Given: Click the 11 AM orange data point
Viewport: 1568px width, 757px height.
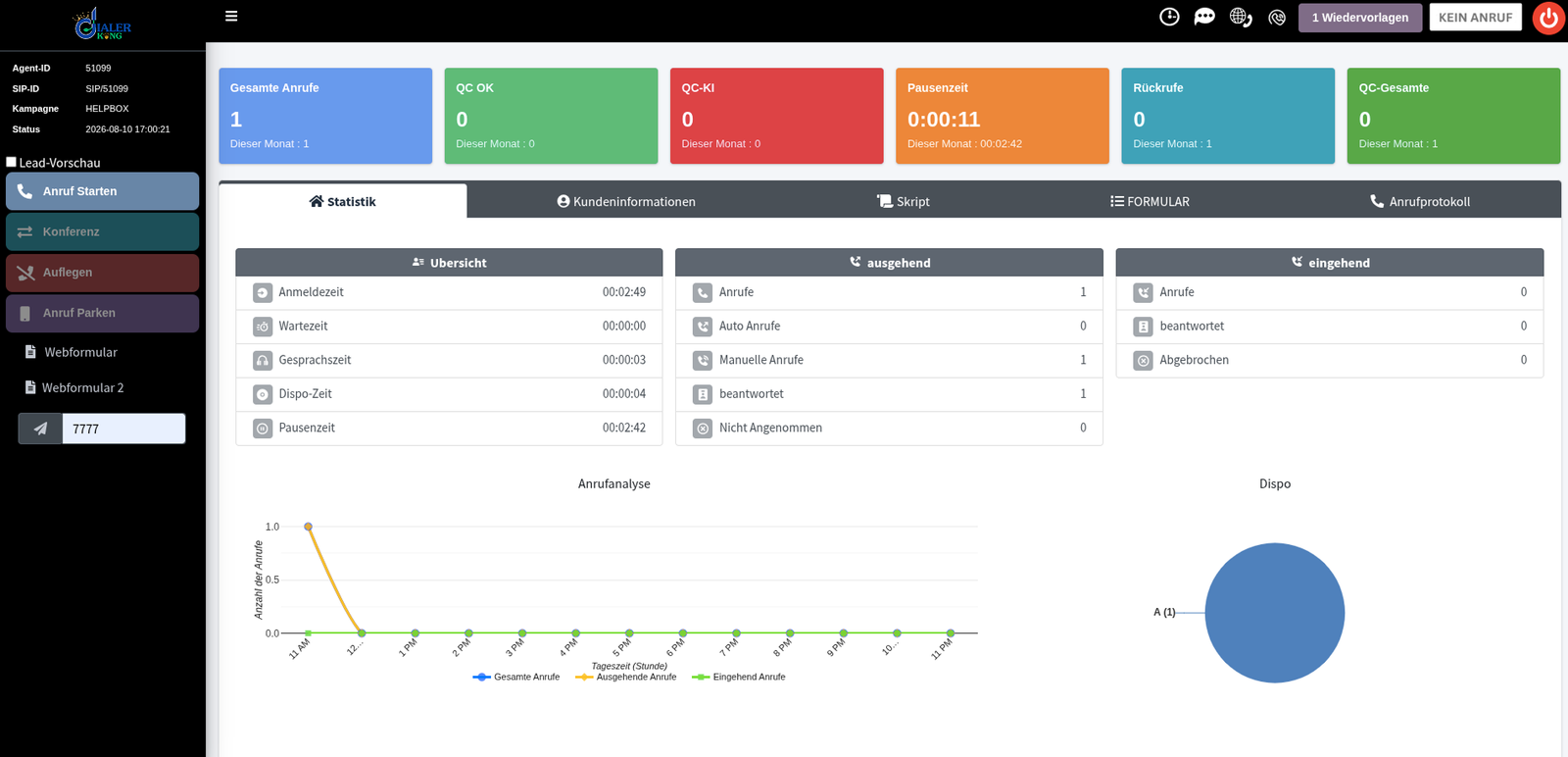Looking at the screenshot, I should coord(309,527).
